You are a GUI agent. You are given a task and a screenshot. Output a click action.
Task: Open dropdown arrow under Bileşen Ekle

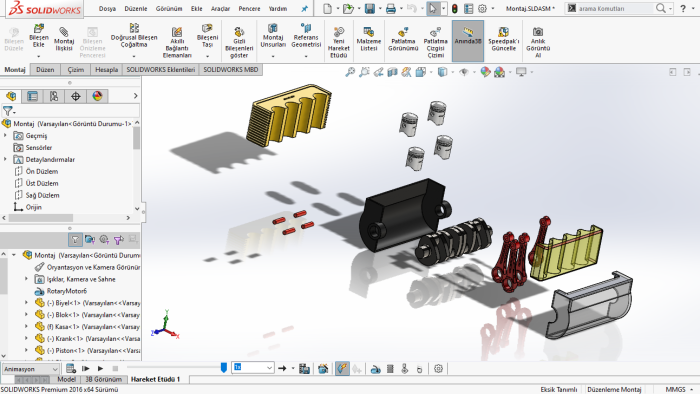(x=39, y=56)
